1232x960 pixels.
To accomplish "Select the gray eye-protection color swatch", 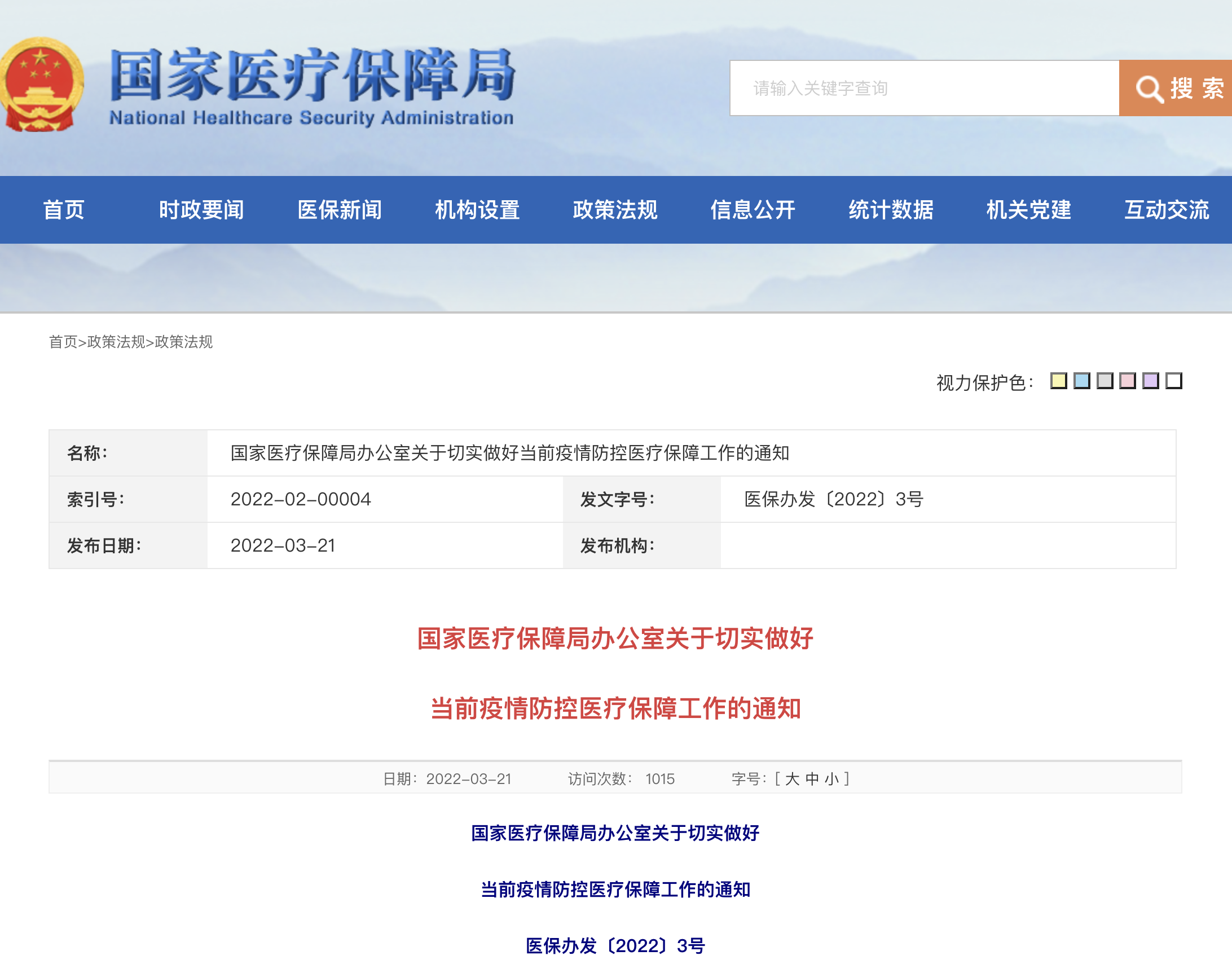I will pos(1105,381).
